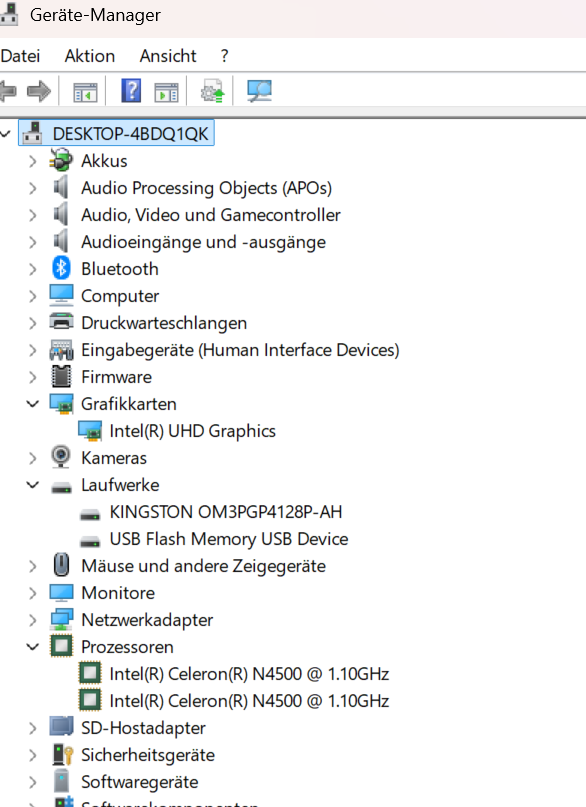Viewport: 586px width, 807px height.
Task: Click the scan for hardware changes monitor icon
Action: (259, 91)
